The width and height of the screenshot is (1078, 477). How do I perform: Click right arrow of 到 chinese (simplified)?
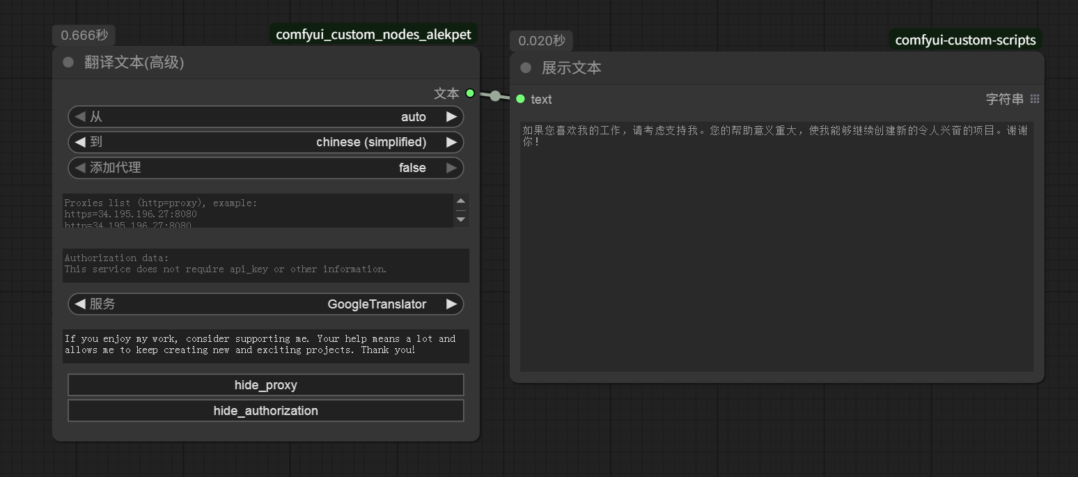452,142
